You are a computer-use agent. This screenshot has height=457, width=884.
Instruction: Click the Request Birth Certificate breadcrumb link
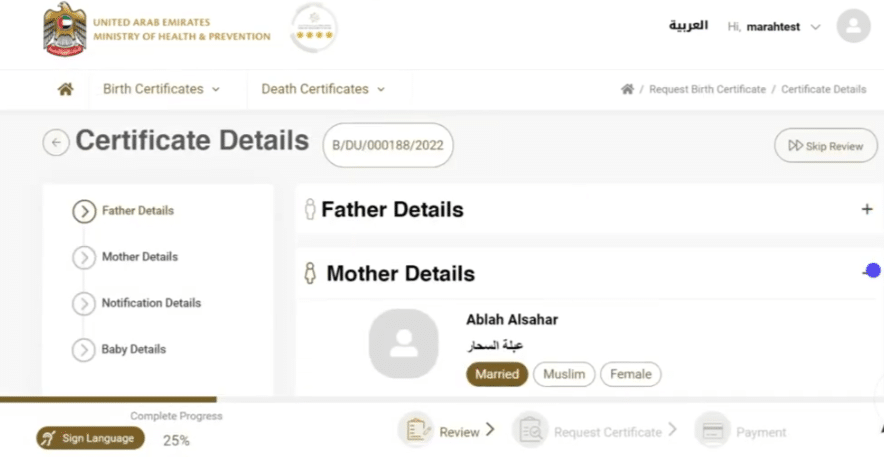tap(707, 89)
